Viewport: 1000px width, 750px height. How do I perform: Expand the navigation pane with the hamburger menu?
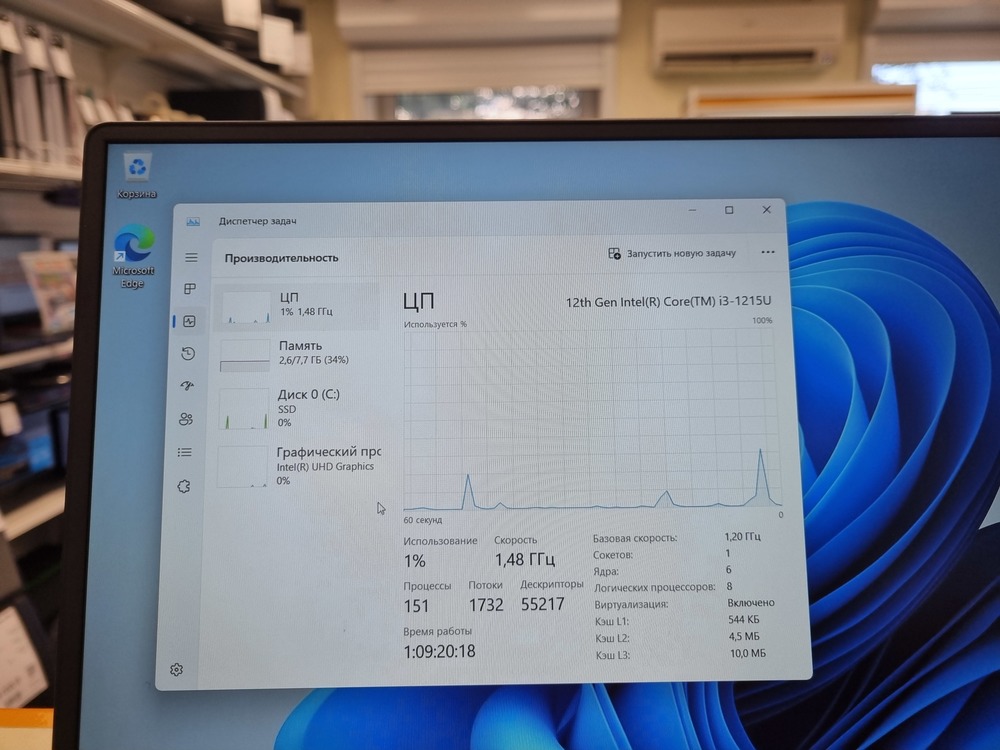[x=191, y=256]
